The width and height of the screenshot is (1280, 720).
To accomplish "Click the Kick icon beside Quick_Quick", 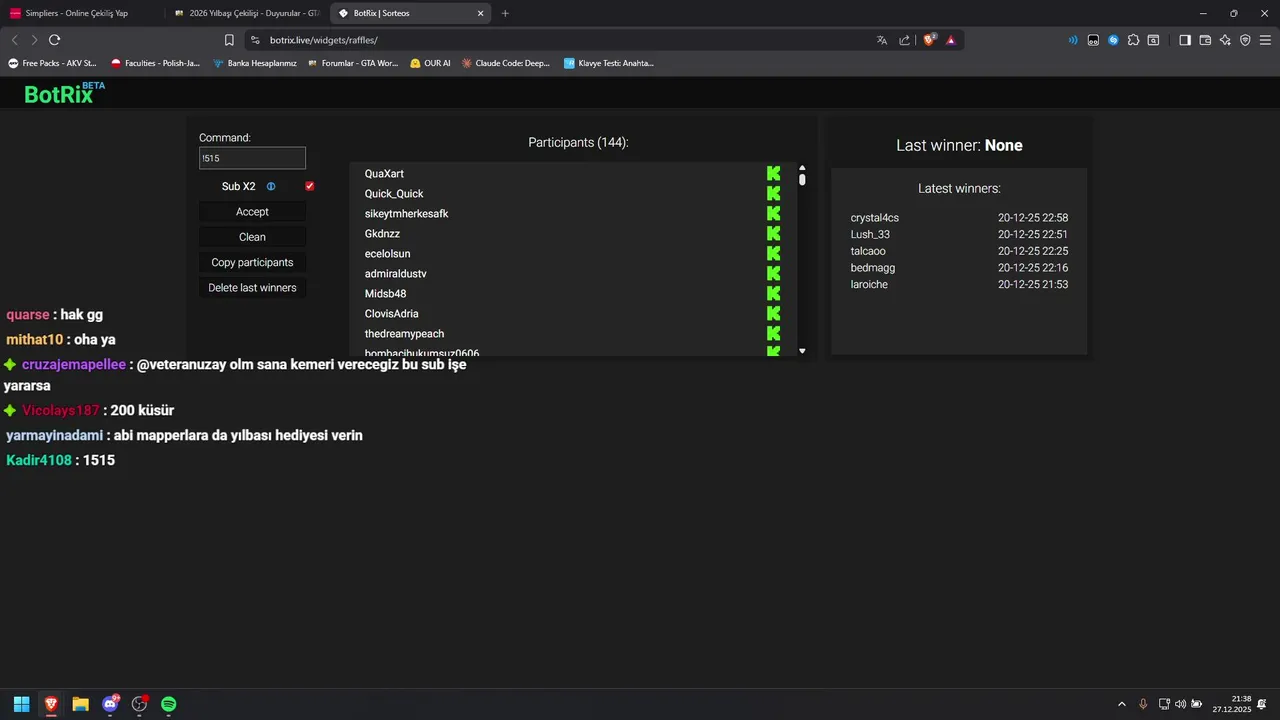I will 773,194.
